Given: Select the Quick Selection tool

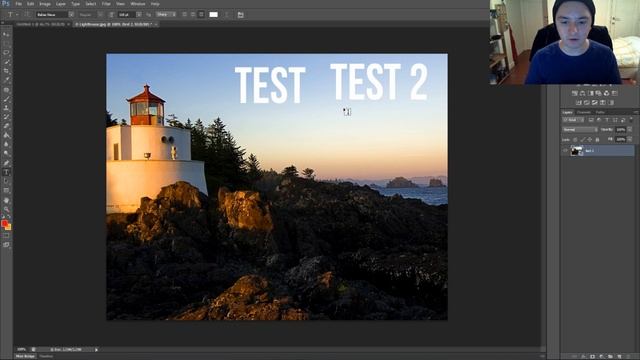Looking at the screenshot, I should tap(6, 62).
